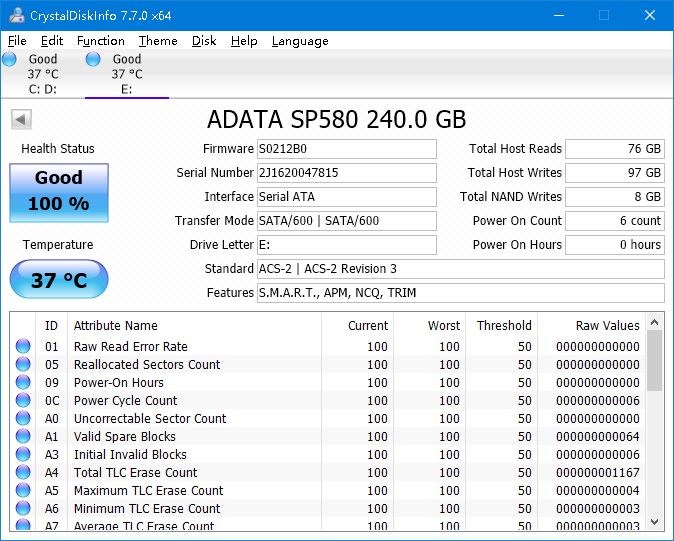Switch to the C: D: disk tab
This screenshot has width=674, height=541.
43,74
